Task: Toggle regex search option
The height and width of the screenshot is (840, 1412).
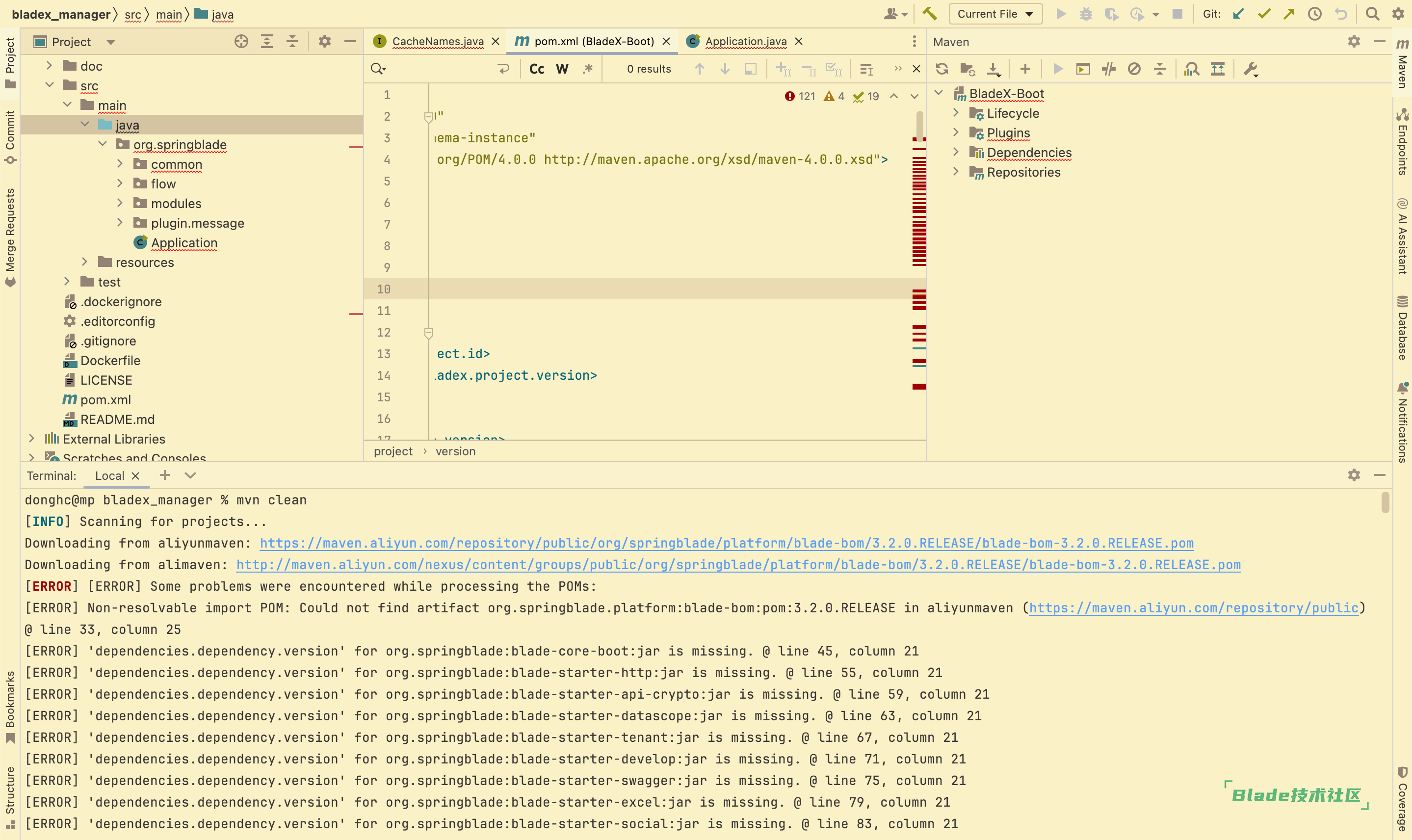Action: tap(587, 69)
